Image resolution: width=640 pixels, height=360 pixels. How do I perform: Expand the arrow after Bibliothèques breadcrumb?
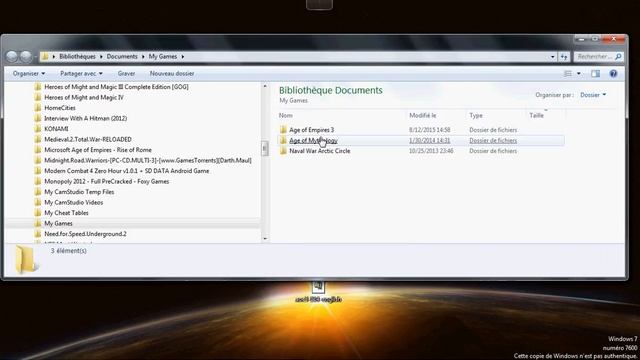click(101, 56)
